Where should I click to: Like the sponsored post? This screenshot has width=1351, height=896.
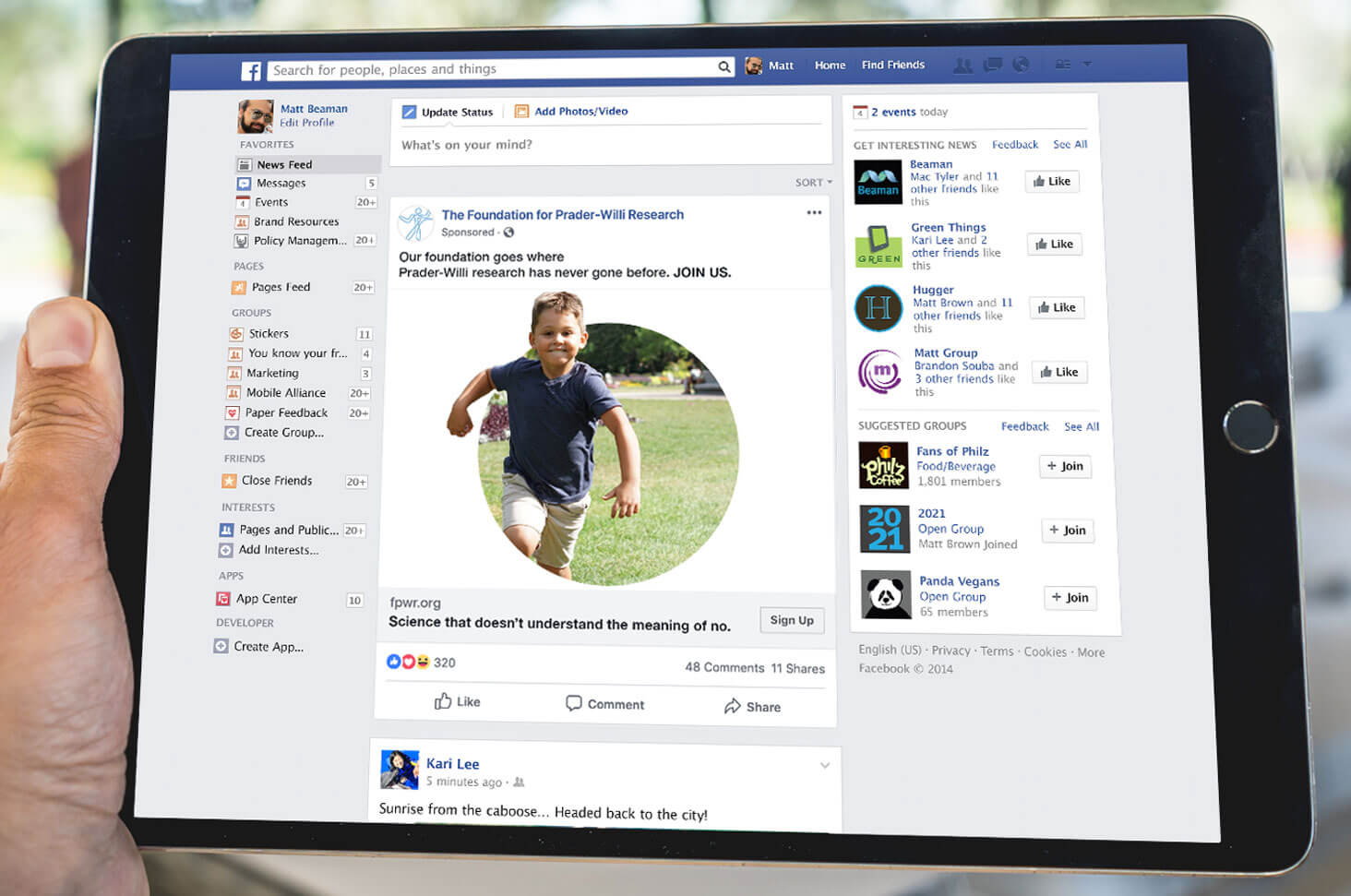458,701
